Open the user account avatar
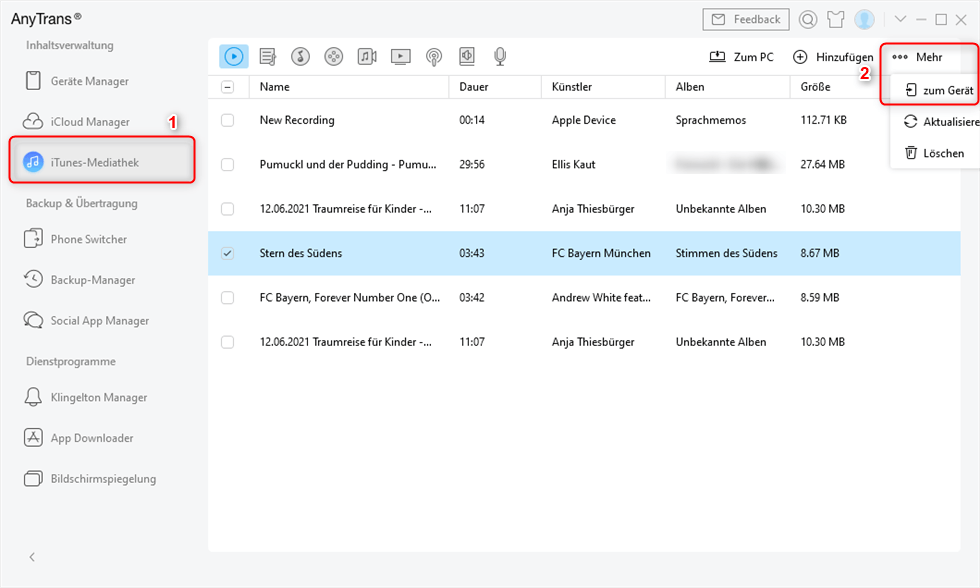This screenshot has height=588, width=980. [864, 20]
